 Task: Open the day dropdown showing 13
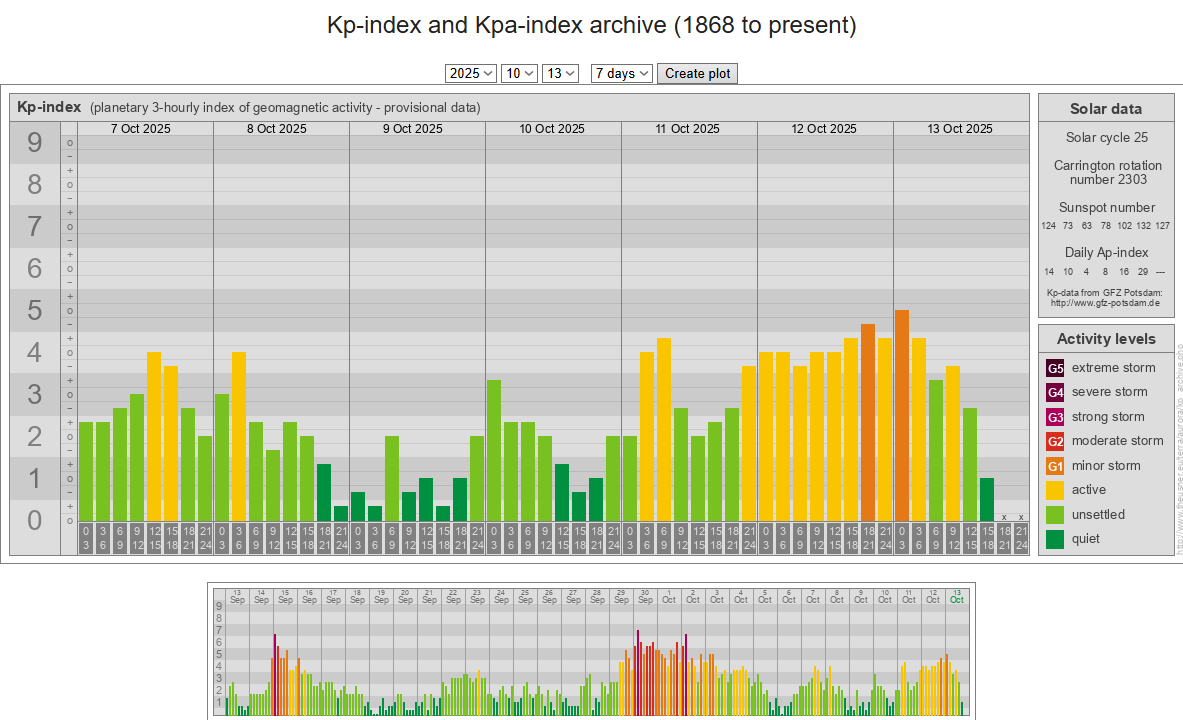(x=559, y=73)
